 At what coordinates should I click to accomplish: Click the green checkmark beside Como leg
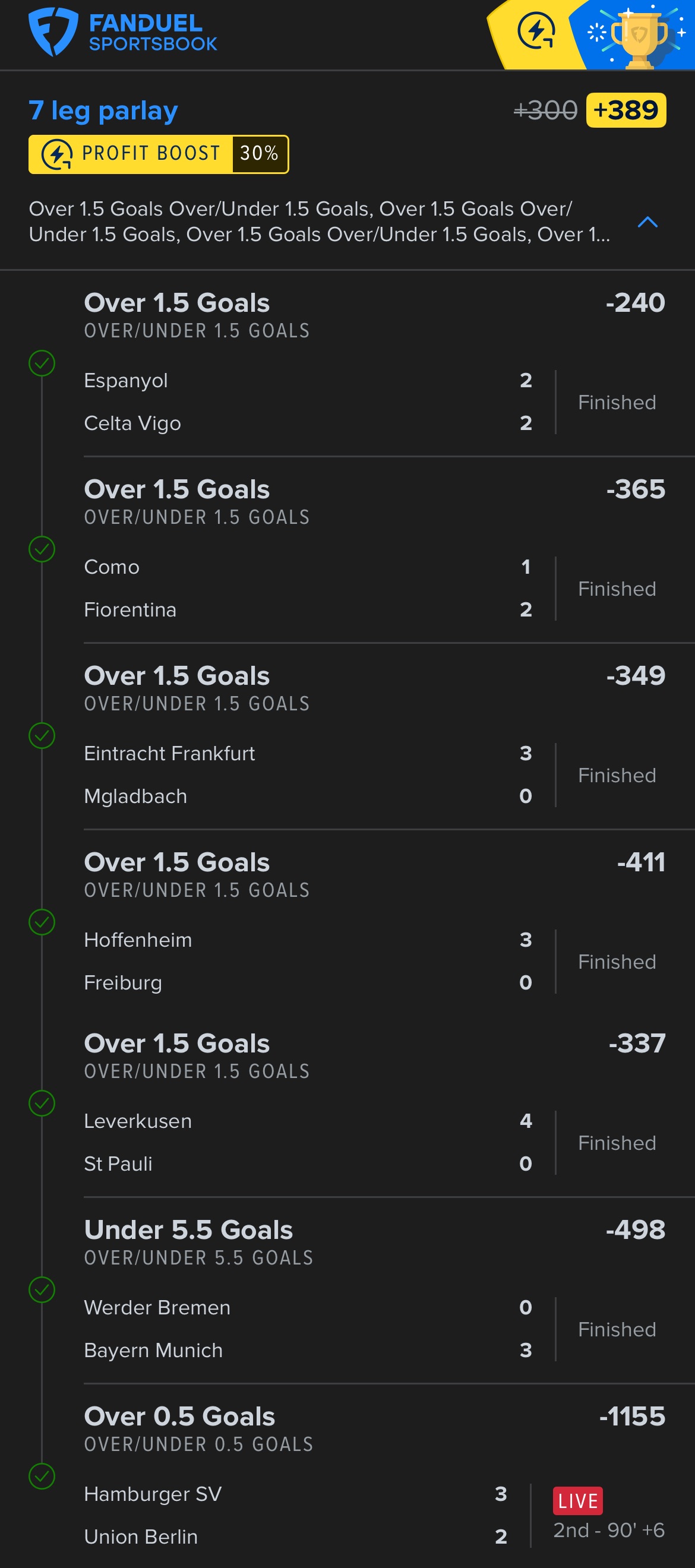click(x=42, y=549)
